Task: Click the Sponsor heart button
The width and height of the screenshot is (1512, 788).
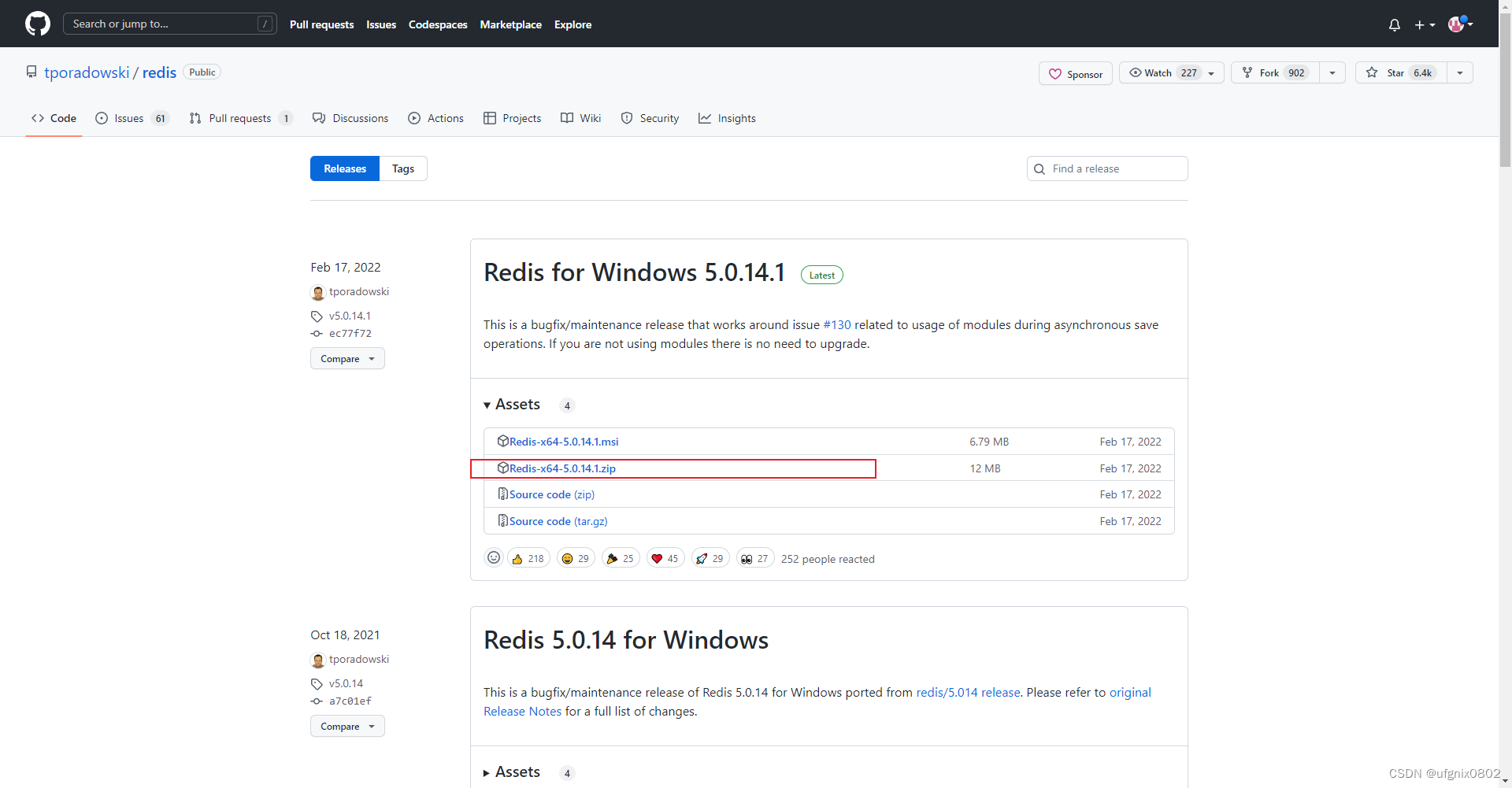Action: click(x=1075, y=73)
